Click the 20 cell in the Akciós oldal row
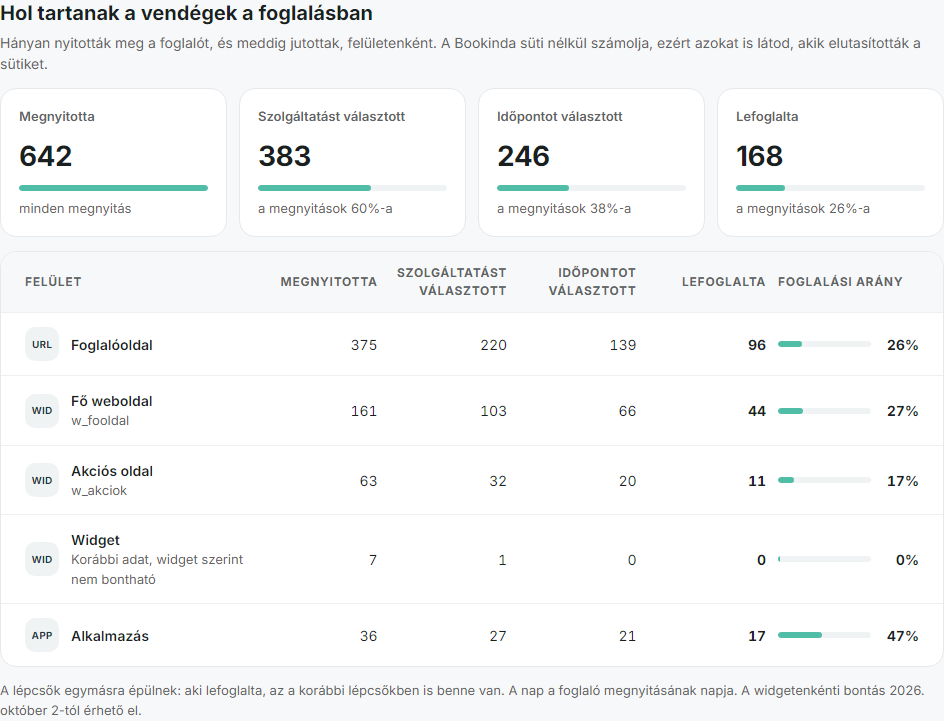 (627, 481)
